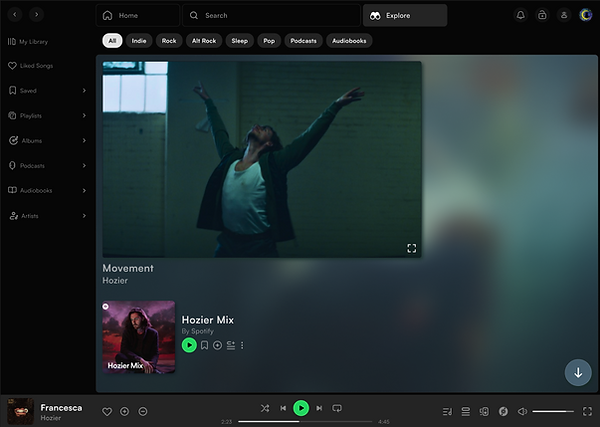Click the Francesca song title

pos(61,407)
